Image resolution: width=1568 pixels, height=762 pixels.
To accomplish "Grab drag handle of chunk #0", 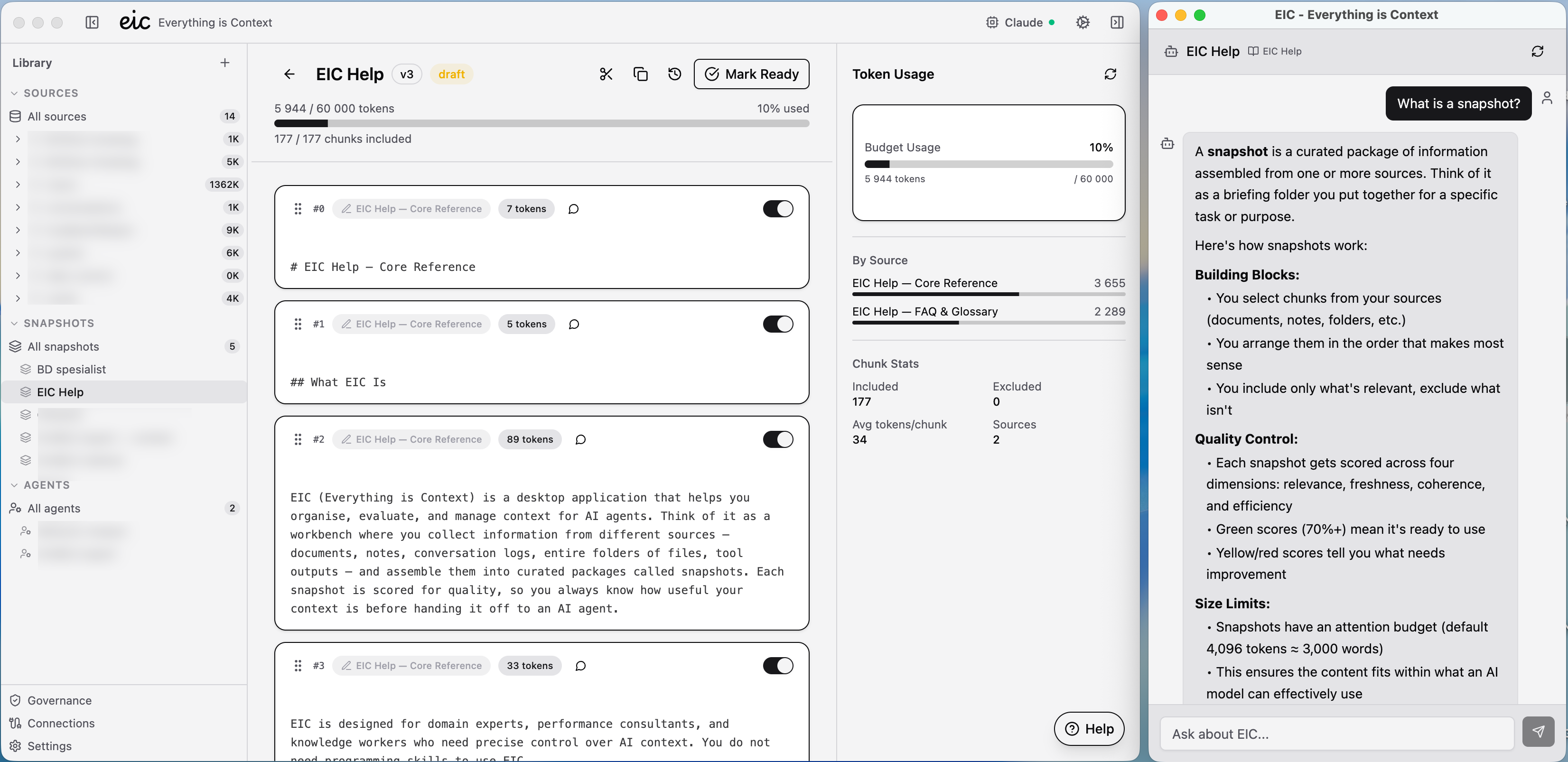I will point(298,209).
